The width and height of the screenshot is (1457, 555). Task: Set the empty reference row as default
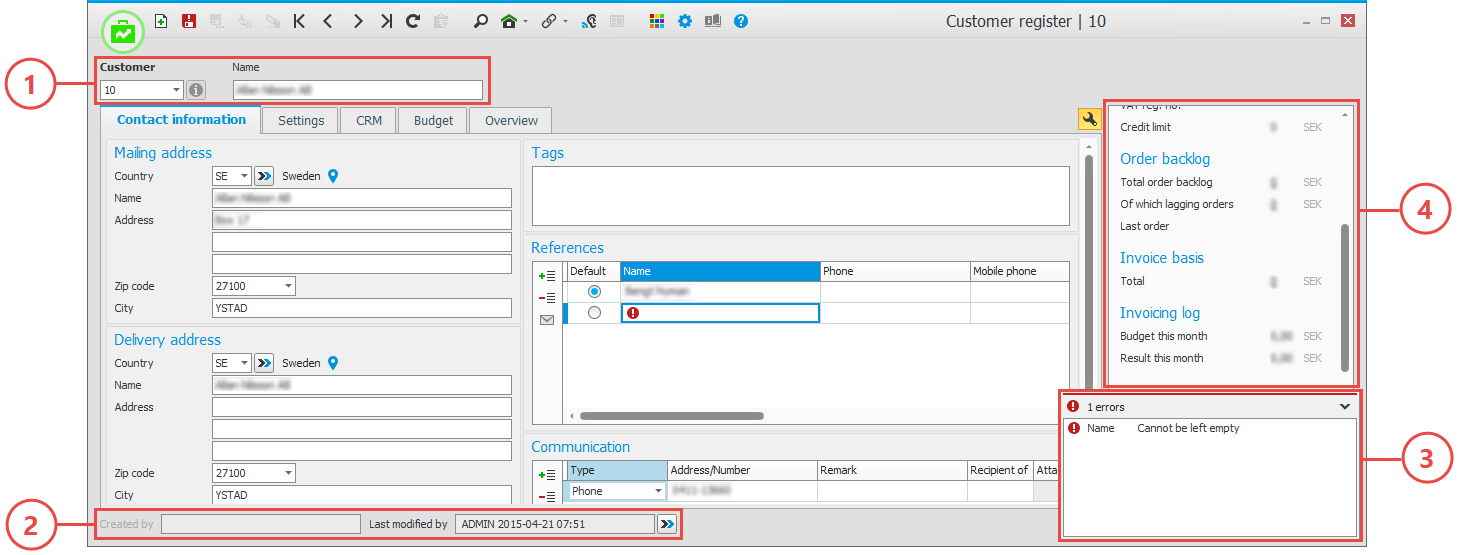click(x=595, y=313)
